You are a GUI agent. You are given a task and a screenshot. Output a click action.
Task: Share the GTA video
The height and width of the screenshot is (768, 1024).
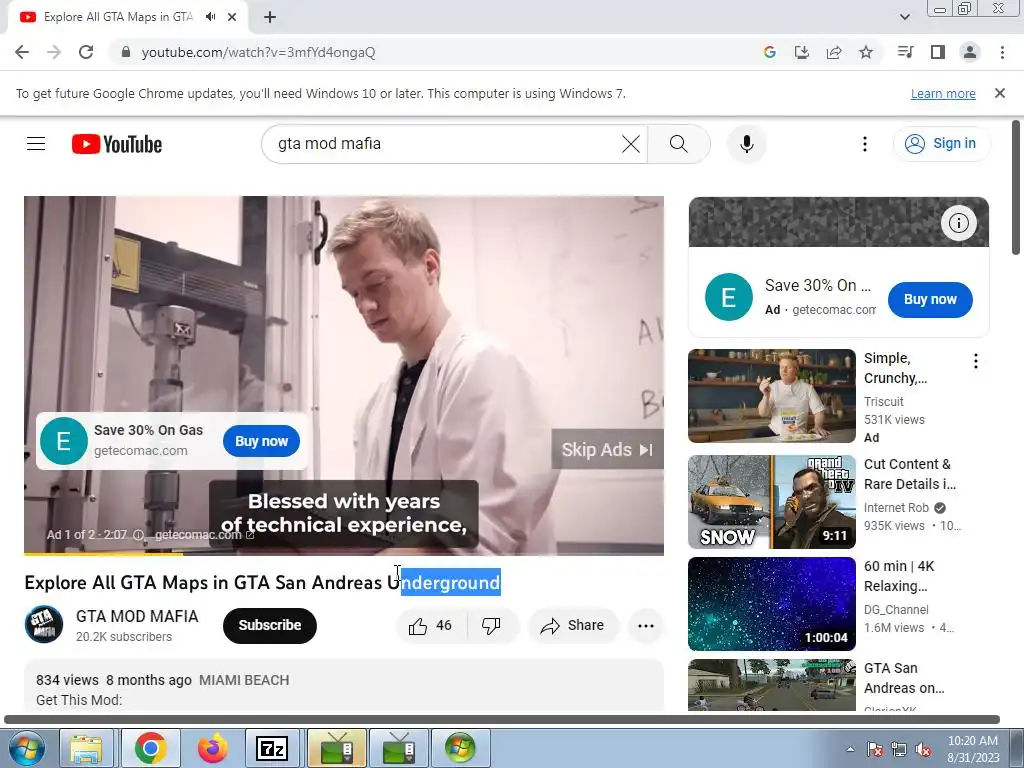click(573, 626)
